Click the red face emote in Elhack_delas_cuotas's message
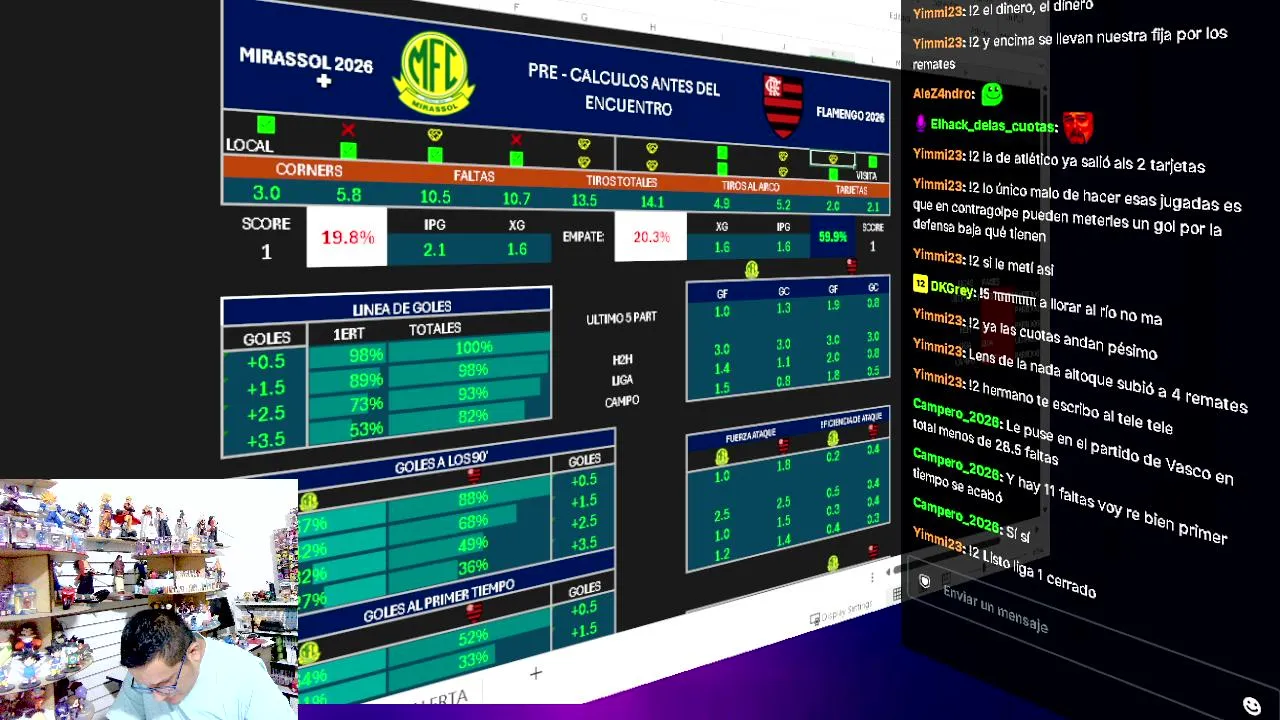 coord(1077,127)
